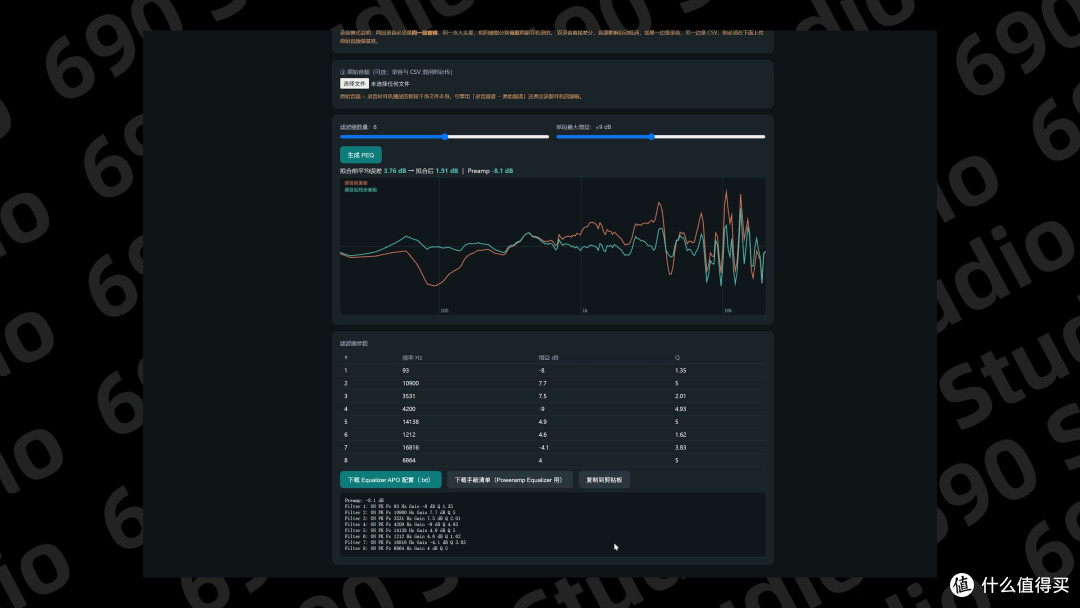Click the "Filter 1" line in the output text
Image resolution: width=1080 pixels, height=608 pixels.
(399, 507)
